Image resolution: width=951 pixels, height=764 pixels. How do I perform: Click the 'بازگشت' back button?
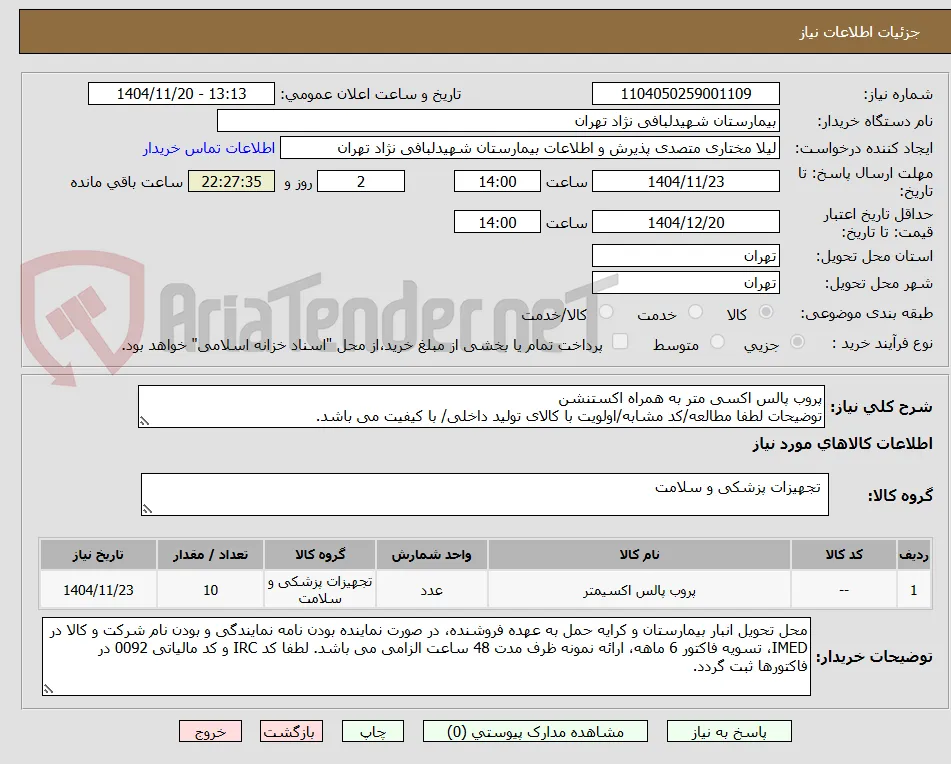291,732
